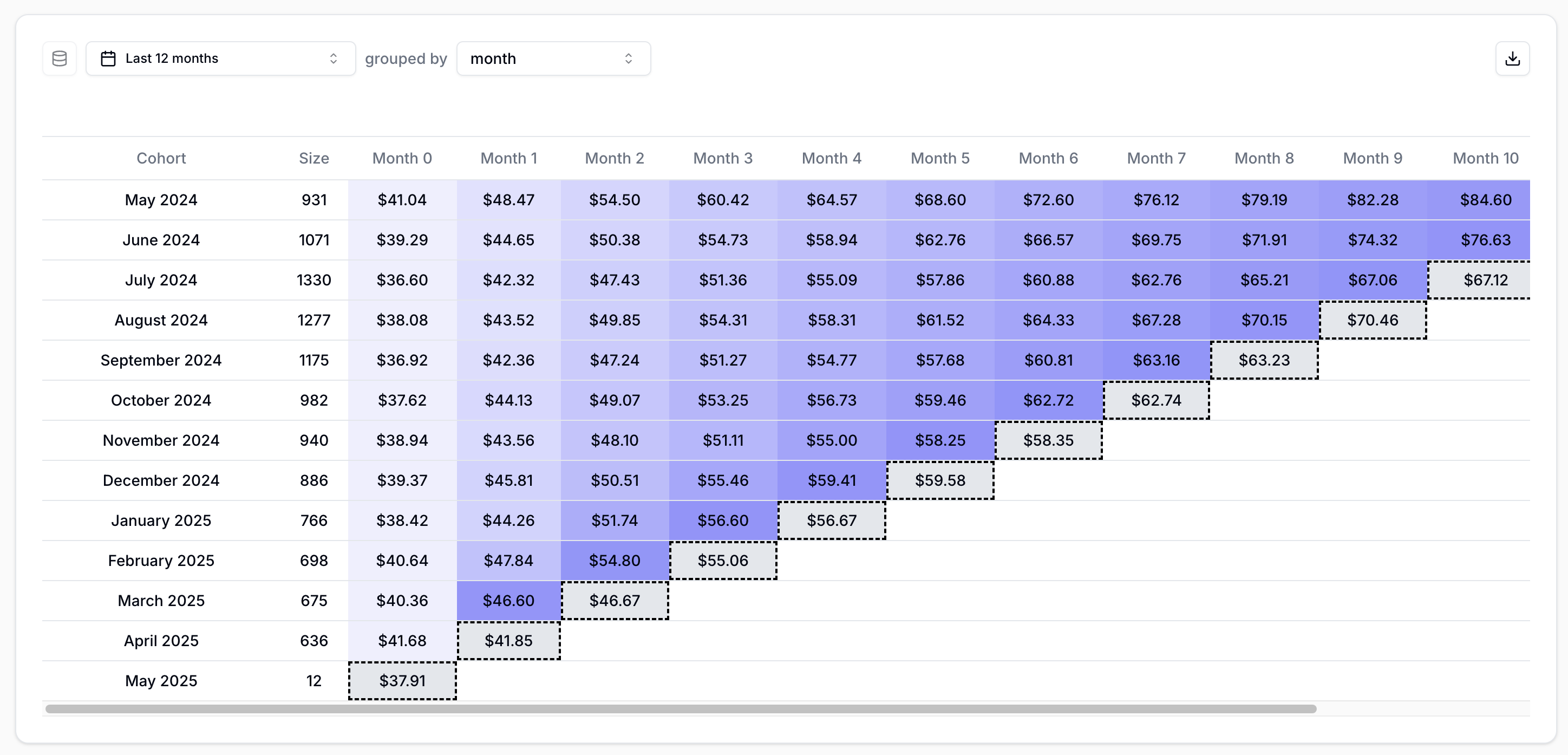Viewport: 1568px width, 755px height.
Task: Click the $46.60 March 2025 cell
Action: point(508,600)
